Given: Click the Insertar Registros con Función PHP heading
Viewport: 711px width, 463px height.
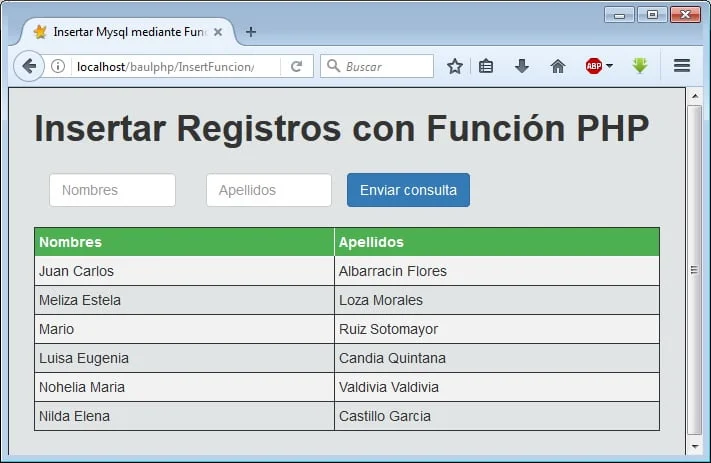Looking at the screenshot, I should (342, 129).
